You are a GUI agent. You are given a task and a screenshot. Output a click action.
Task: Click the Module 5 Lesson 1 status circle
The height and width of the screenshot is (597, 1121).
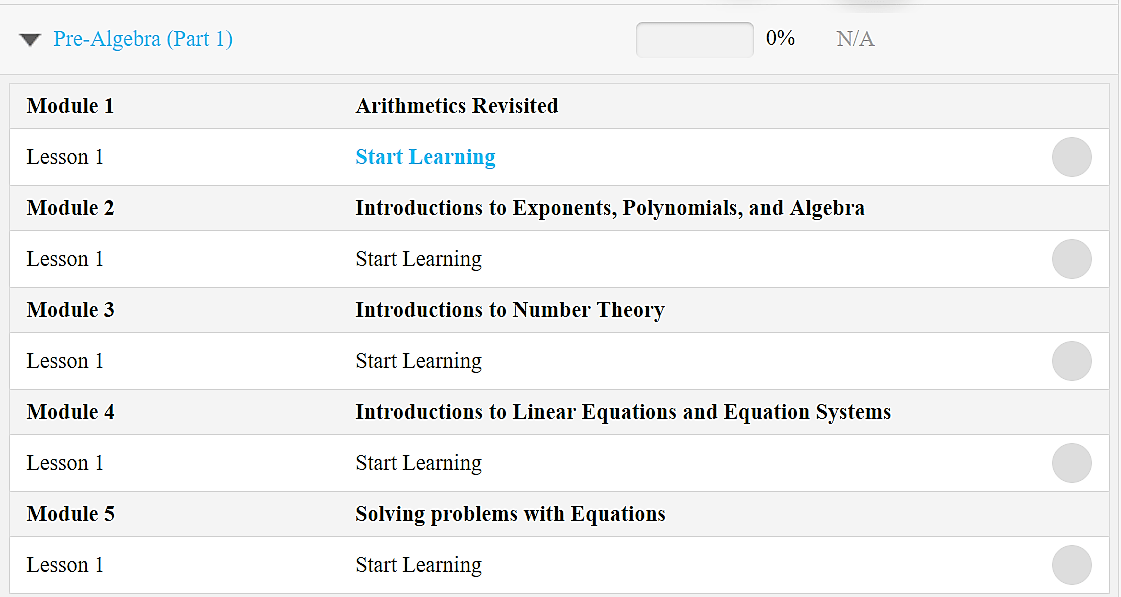point(1072,565)
